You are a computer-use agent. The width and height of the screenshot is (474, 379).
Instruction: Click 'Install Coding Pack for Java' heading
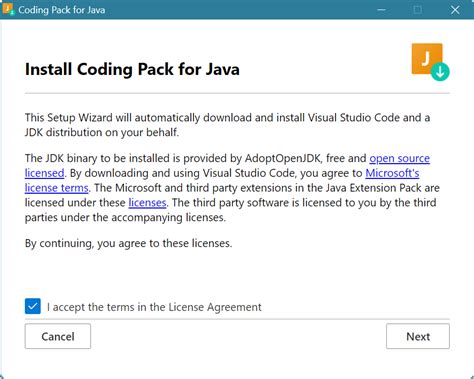[132, 69]
